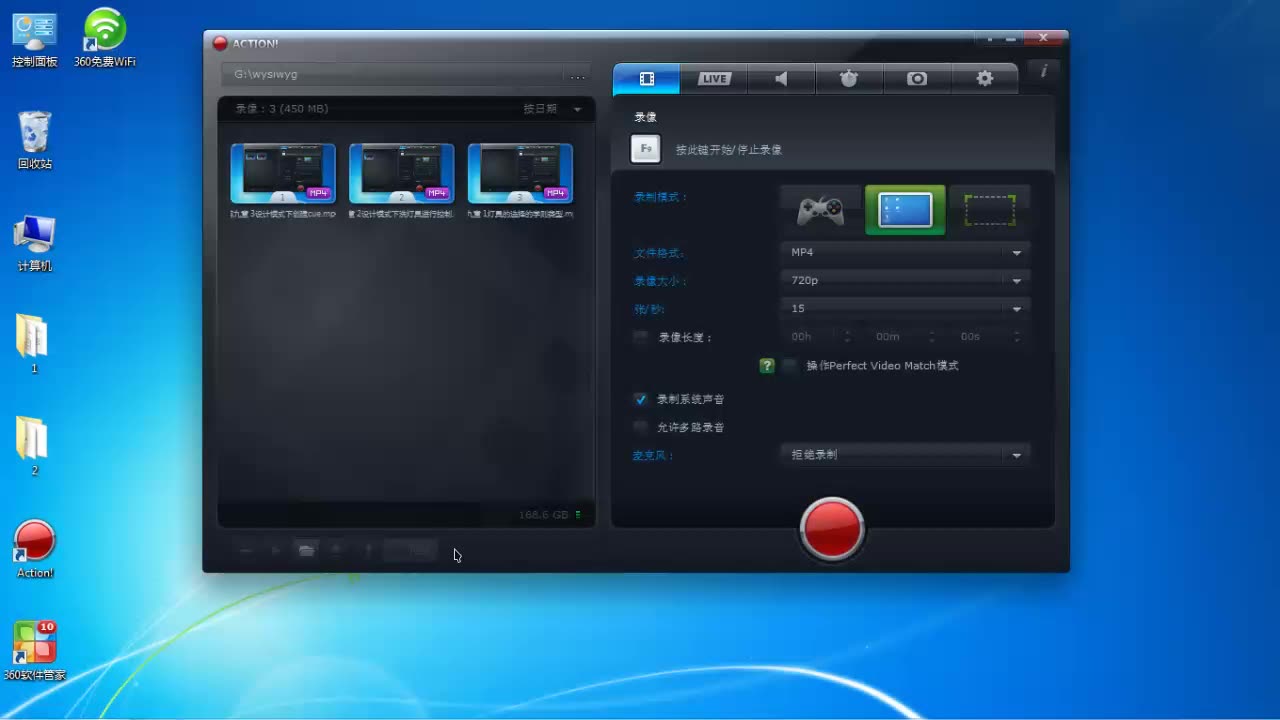Open the microphone (麦克风) dropdown

click(905, 455)
